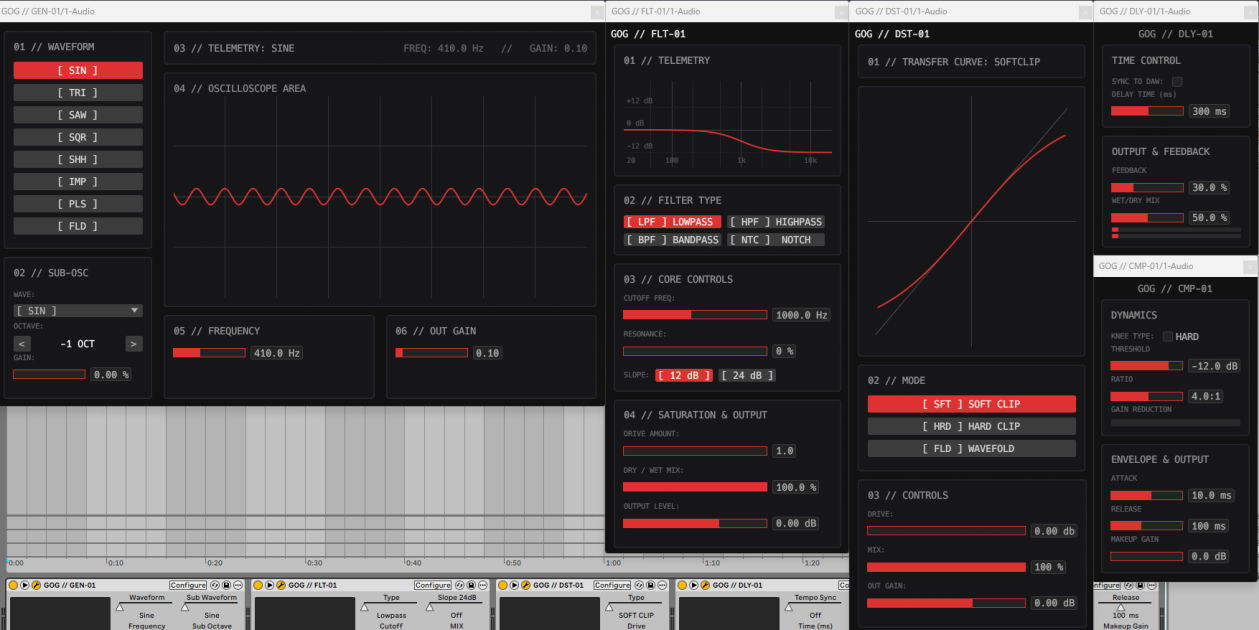The image size is (1259, 630).
Task: Click the DST-01 plug-in wrench icon
Action: [x=525, y=585]
